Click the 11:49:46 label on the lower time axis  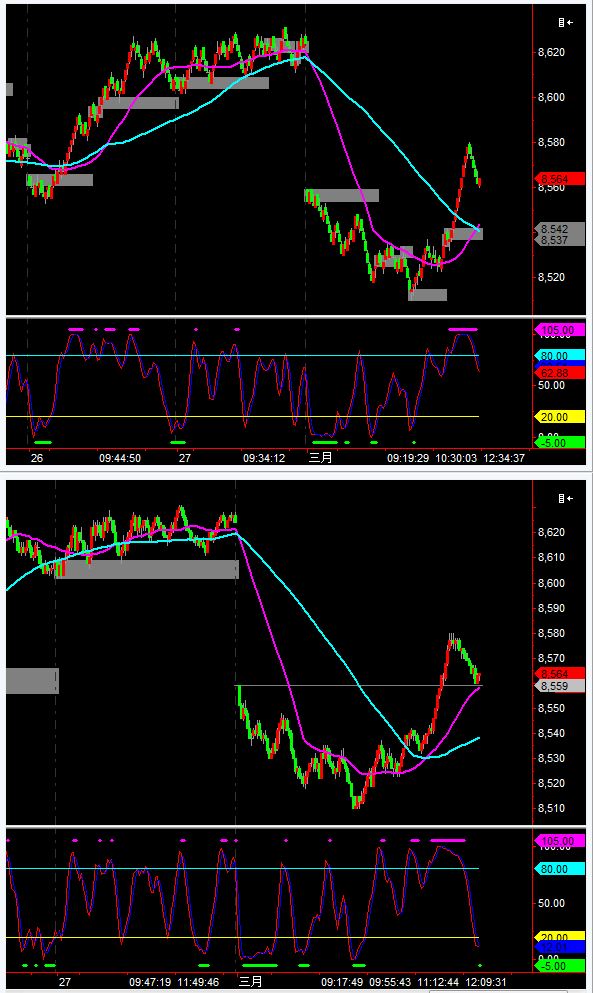click(x=198, y=982)
